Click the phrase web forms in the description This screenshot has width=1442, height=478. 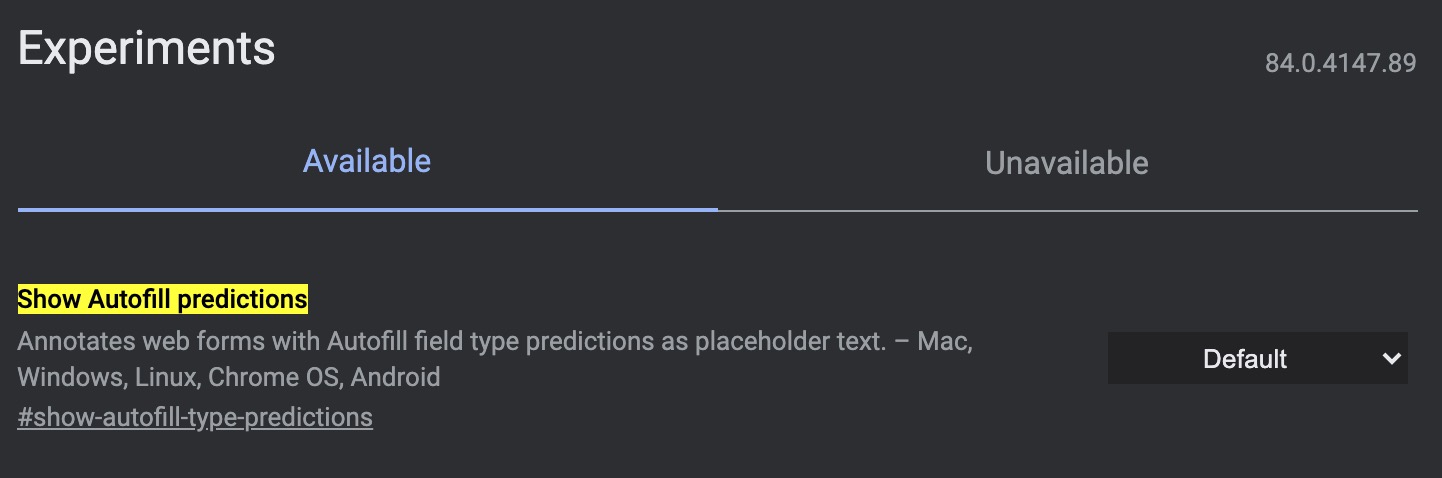tap(192, 341)
